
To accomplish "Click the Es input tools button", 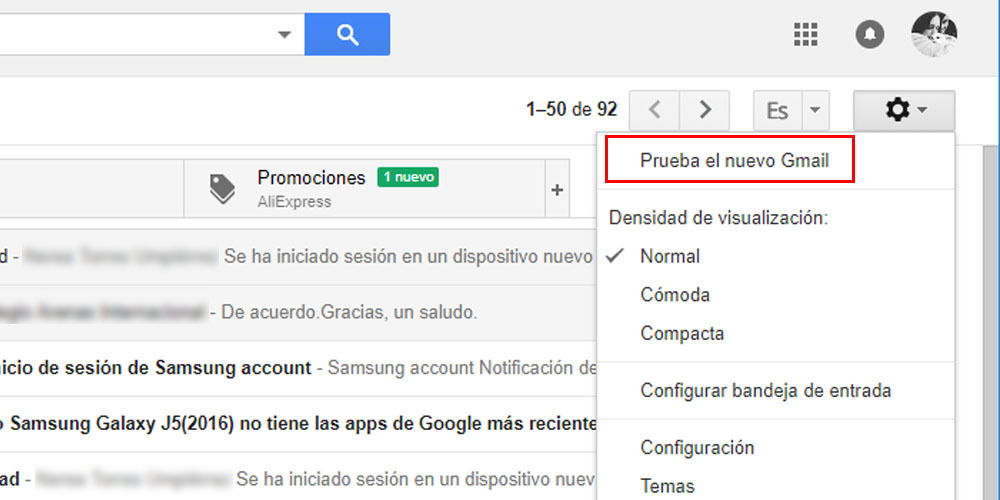I will pos(777,110).
